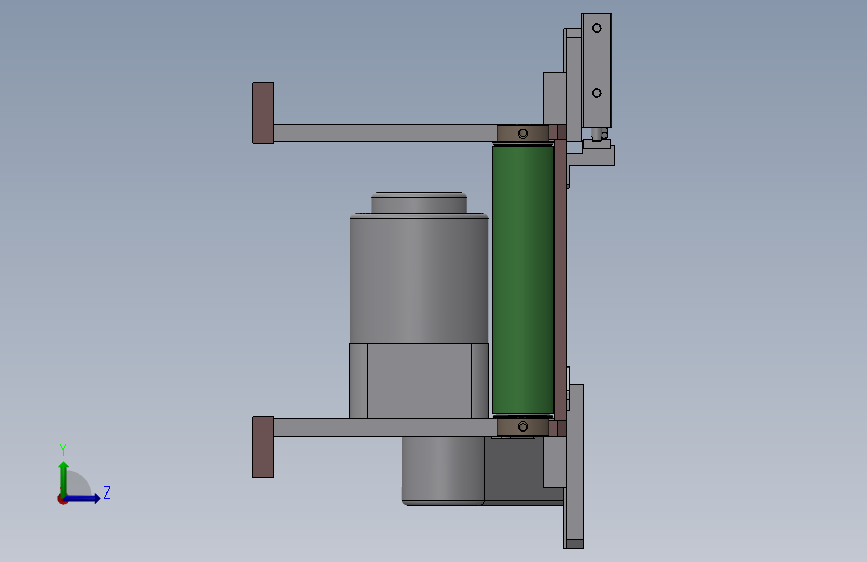The width and height of the screenshot is (867, 562).
Task: Select the lower horizontal gray arm
Action: coord(385,427)
